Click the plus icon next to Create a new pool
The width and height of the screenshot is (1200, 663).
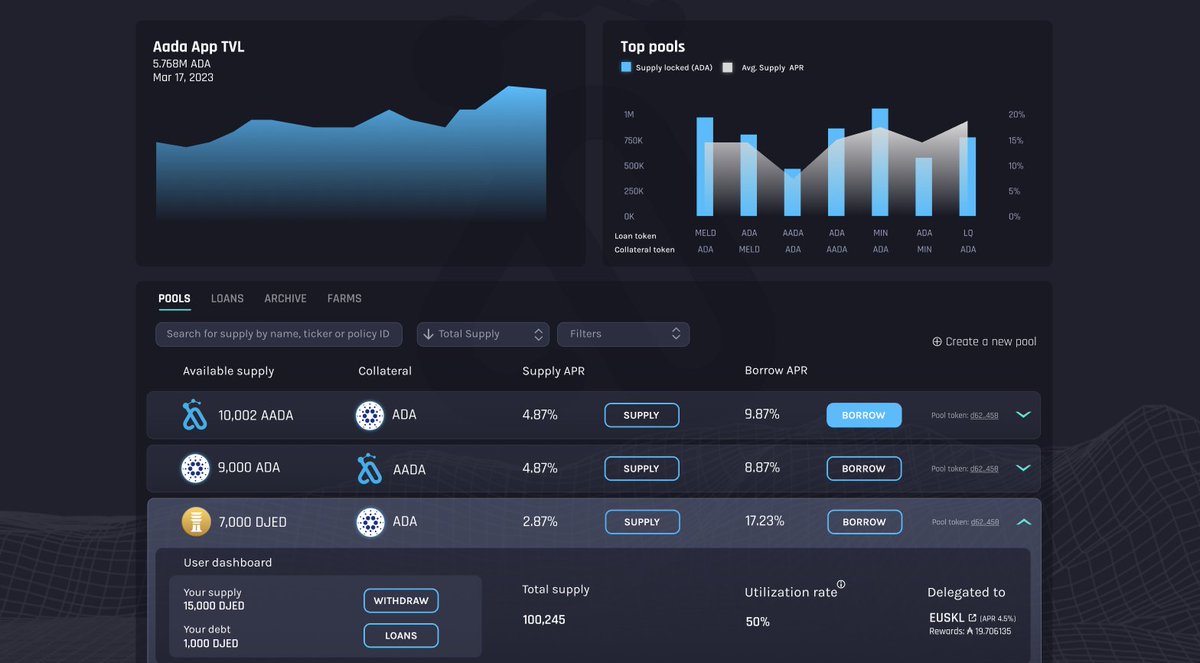936,341
